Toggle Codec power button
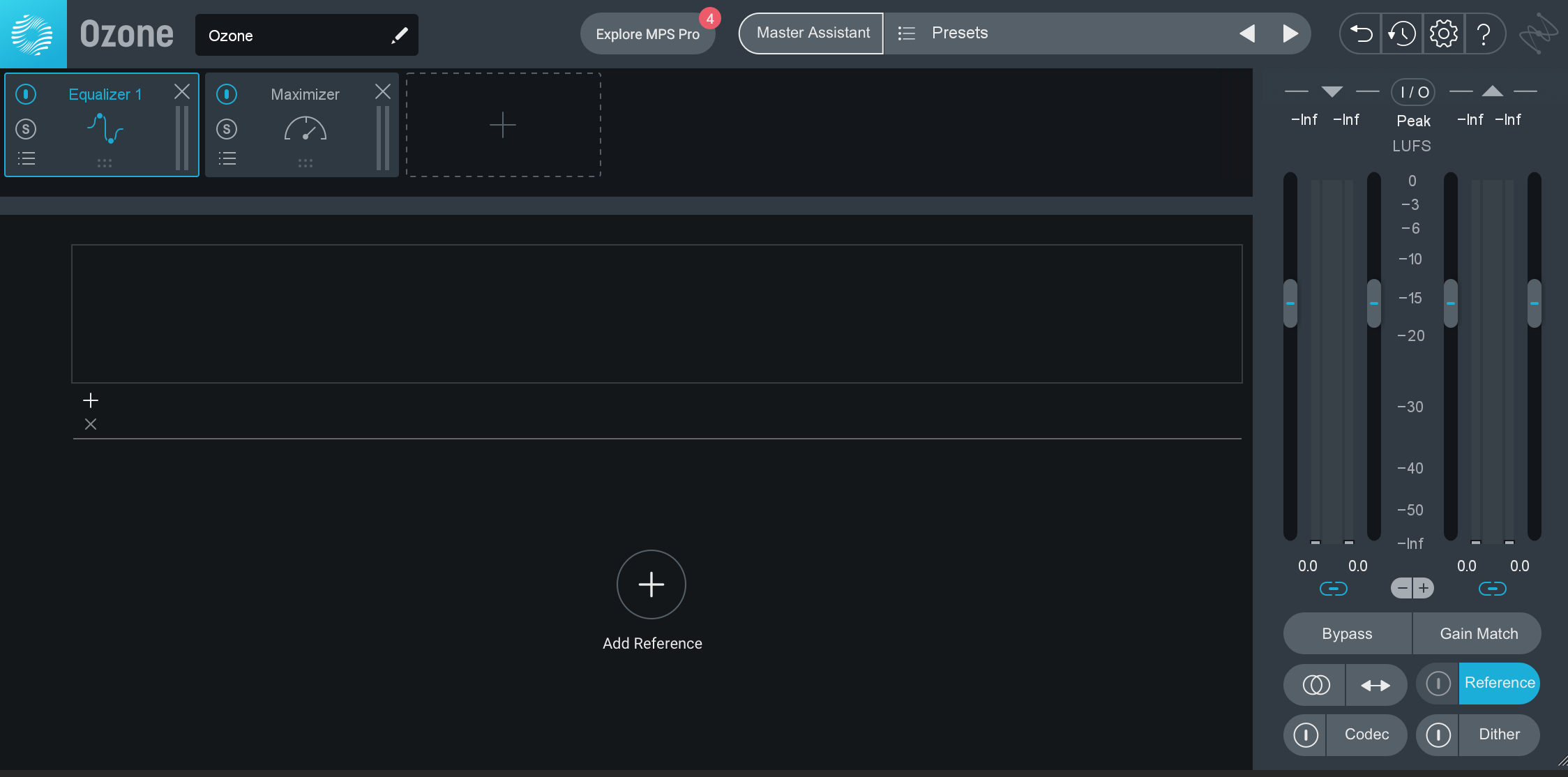 1306,734
